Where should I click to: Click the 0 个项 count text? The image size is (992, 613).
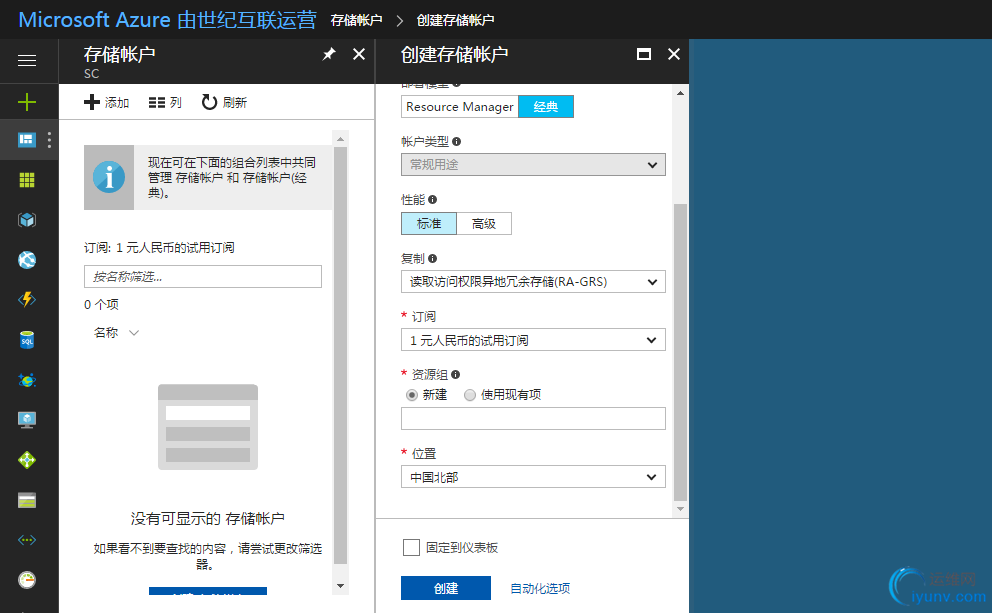tap(101, 304)
